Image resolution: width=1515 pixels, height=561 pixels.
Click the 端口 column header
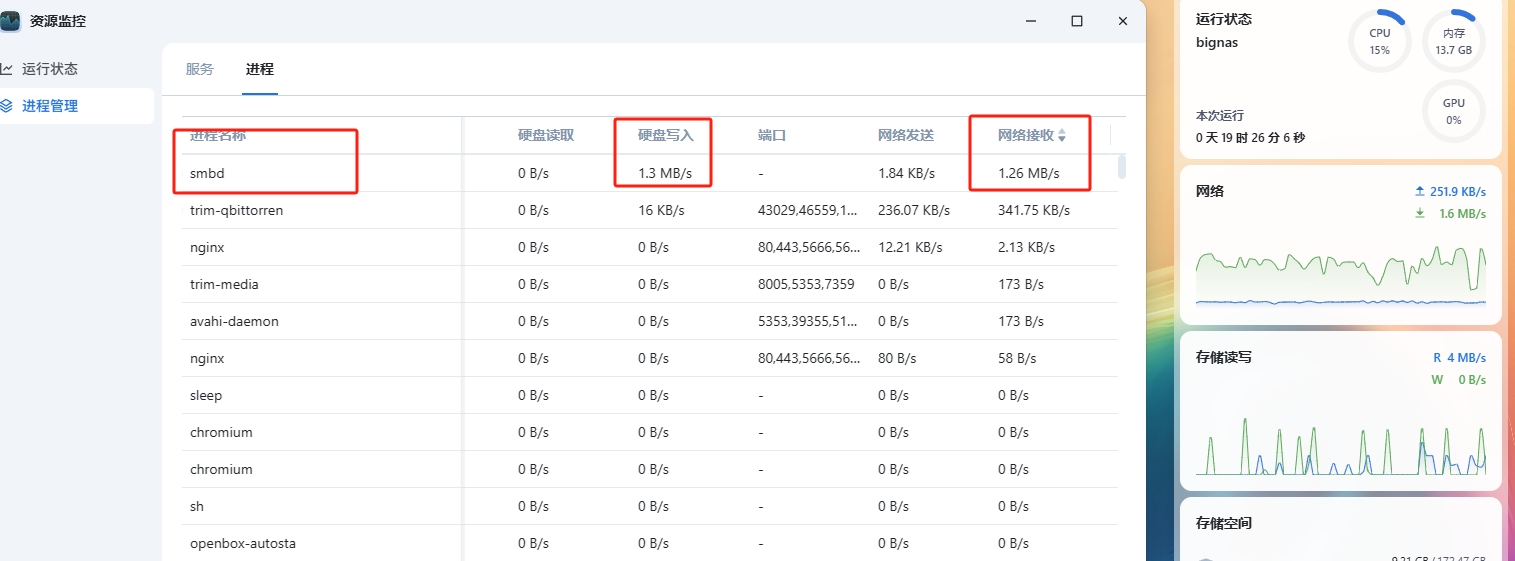[772, 135]
